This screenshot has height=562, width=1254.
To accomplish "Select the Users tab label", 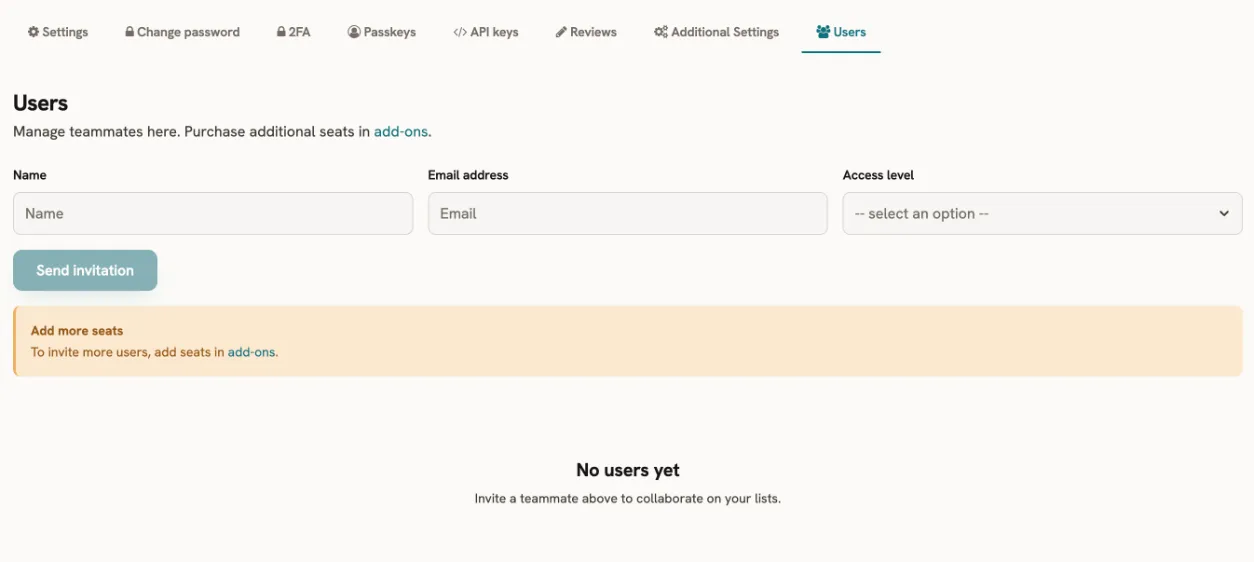I will 850,32.
